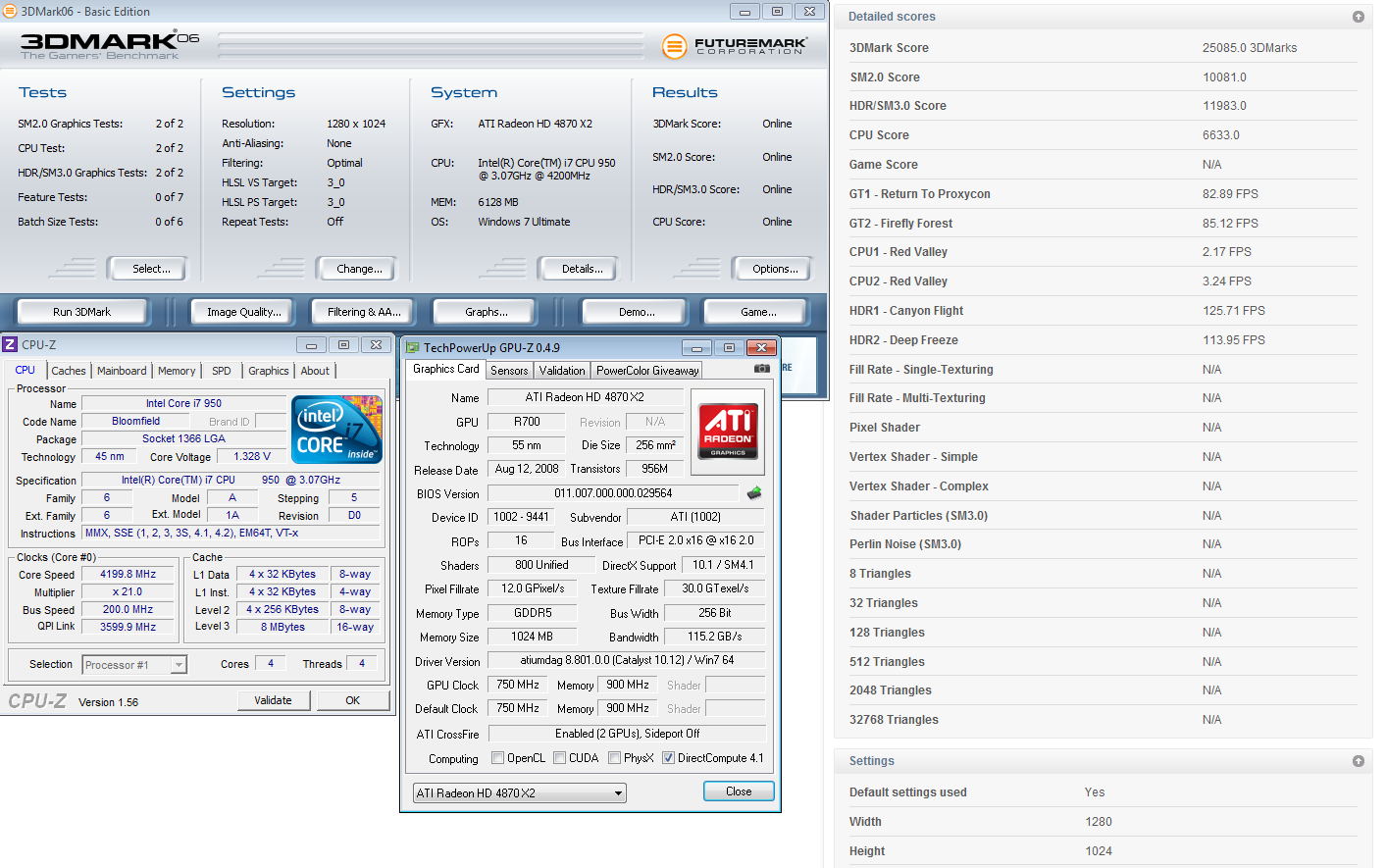
Task: Click the GPU-Z camera screenshot icon
Action: click(761, 369)
